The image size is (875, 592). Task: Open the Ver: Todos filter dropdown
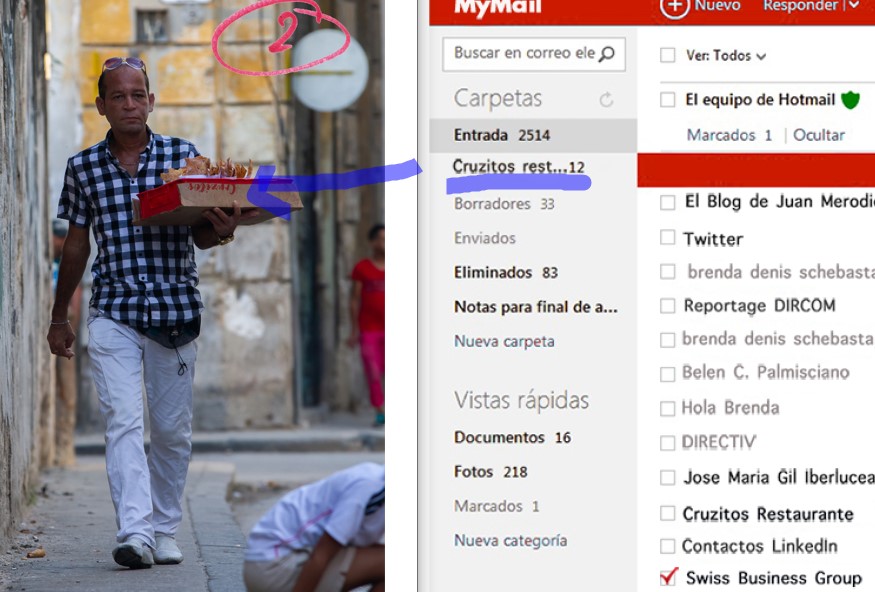726,56
